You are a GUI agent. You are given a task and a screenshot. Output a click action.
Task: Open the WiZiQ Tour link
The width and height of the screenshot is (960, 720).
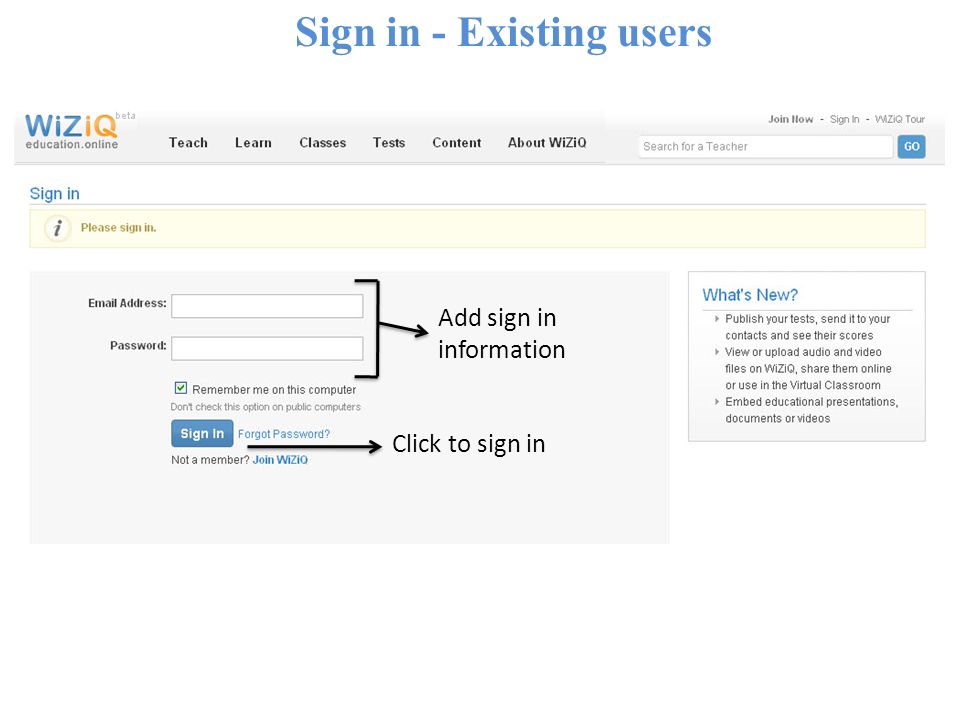(x=899, y=119)
